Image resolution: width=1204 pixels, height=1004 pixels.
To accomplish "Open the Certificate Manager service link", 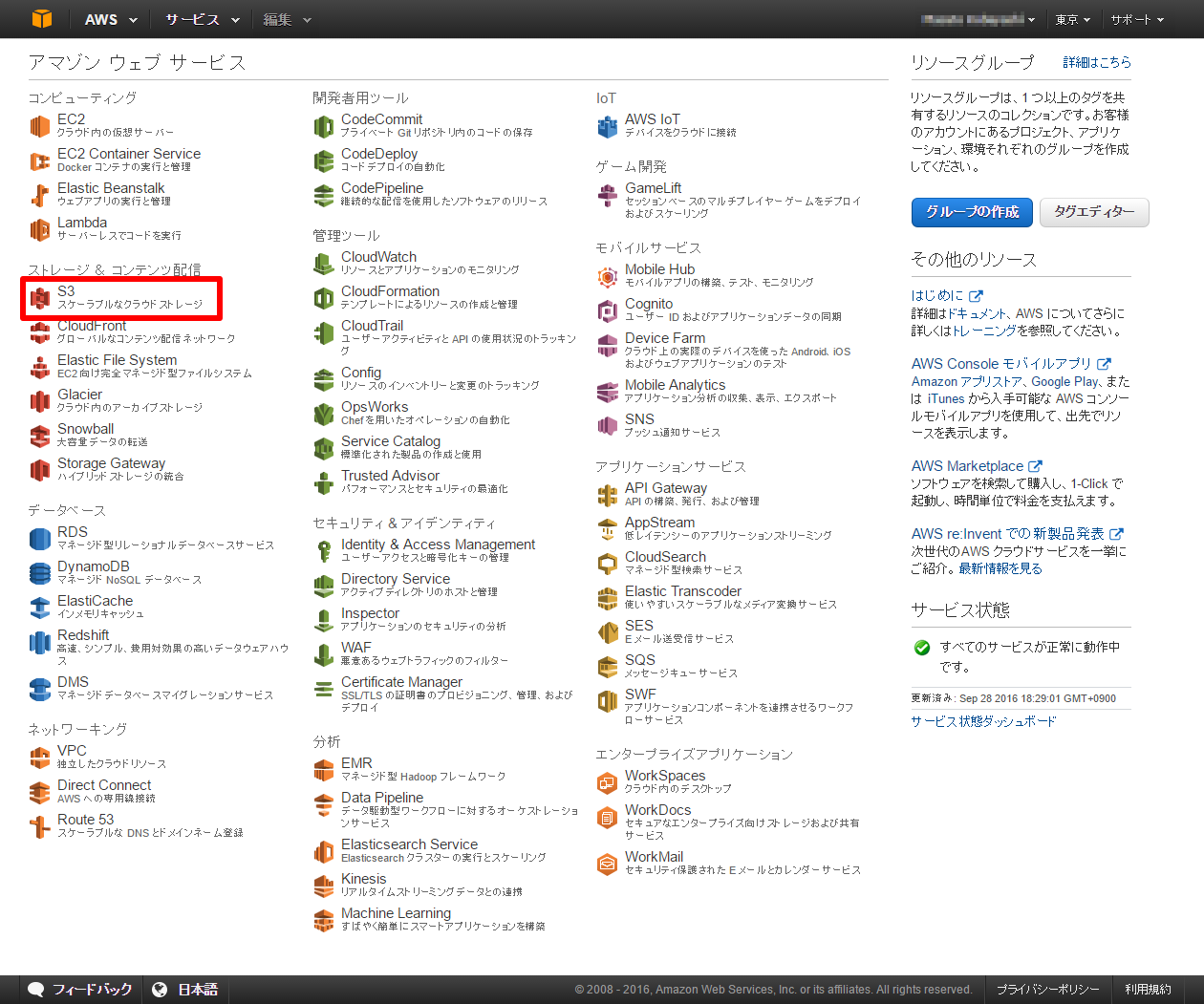I will pyautogui.click(x=401, y=682).
